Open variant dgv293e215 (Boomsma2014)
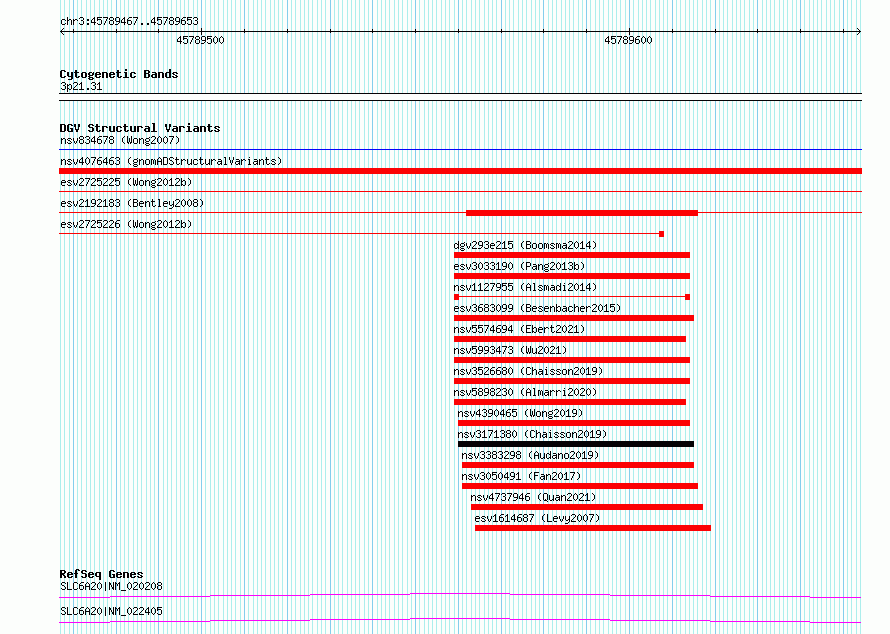890x634 pixels. click(x=525, y=245)
